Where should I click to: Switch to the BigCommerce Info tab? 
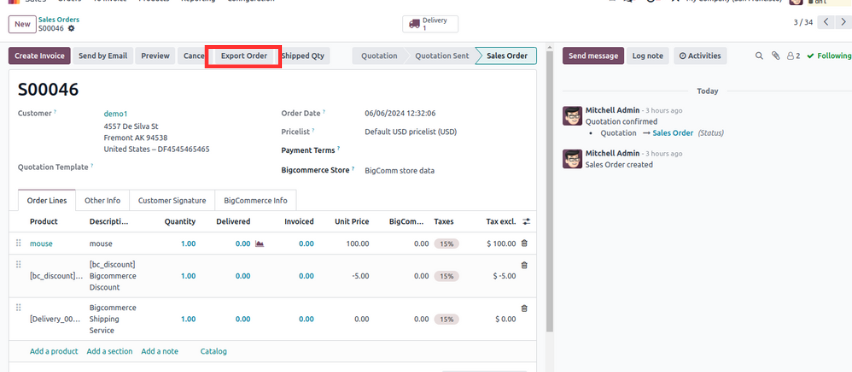255,200
